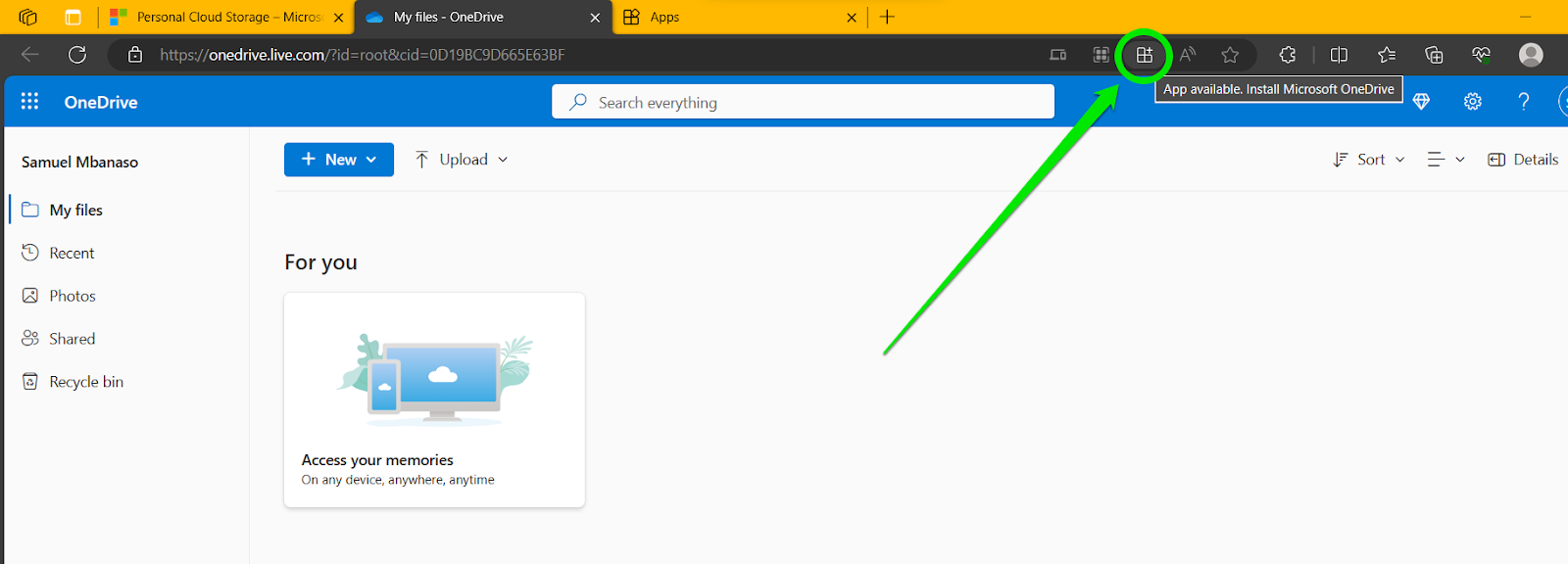
Task: Open Collections panel
Action: (1434, 55)
